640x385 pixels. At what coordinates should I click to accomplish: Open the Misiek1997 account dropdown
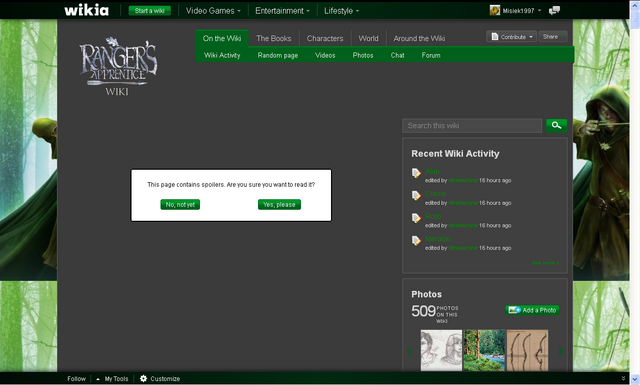(539, 11)
